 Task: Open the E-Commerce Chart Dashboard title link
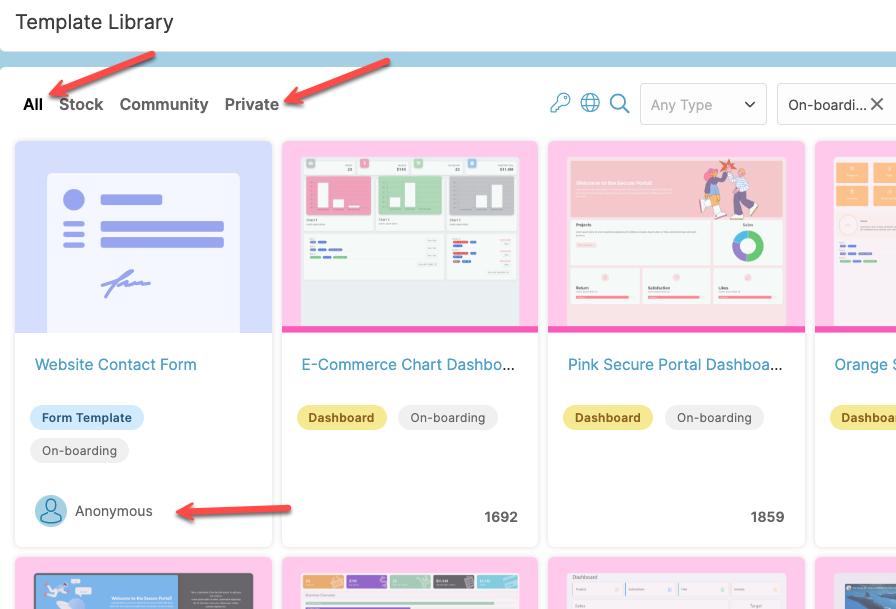pos(408,364)
